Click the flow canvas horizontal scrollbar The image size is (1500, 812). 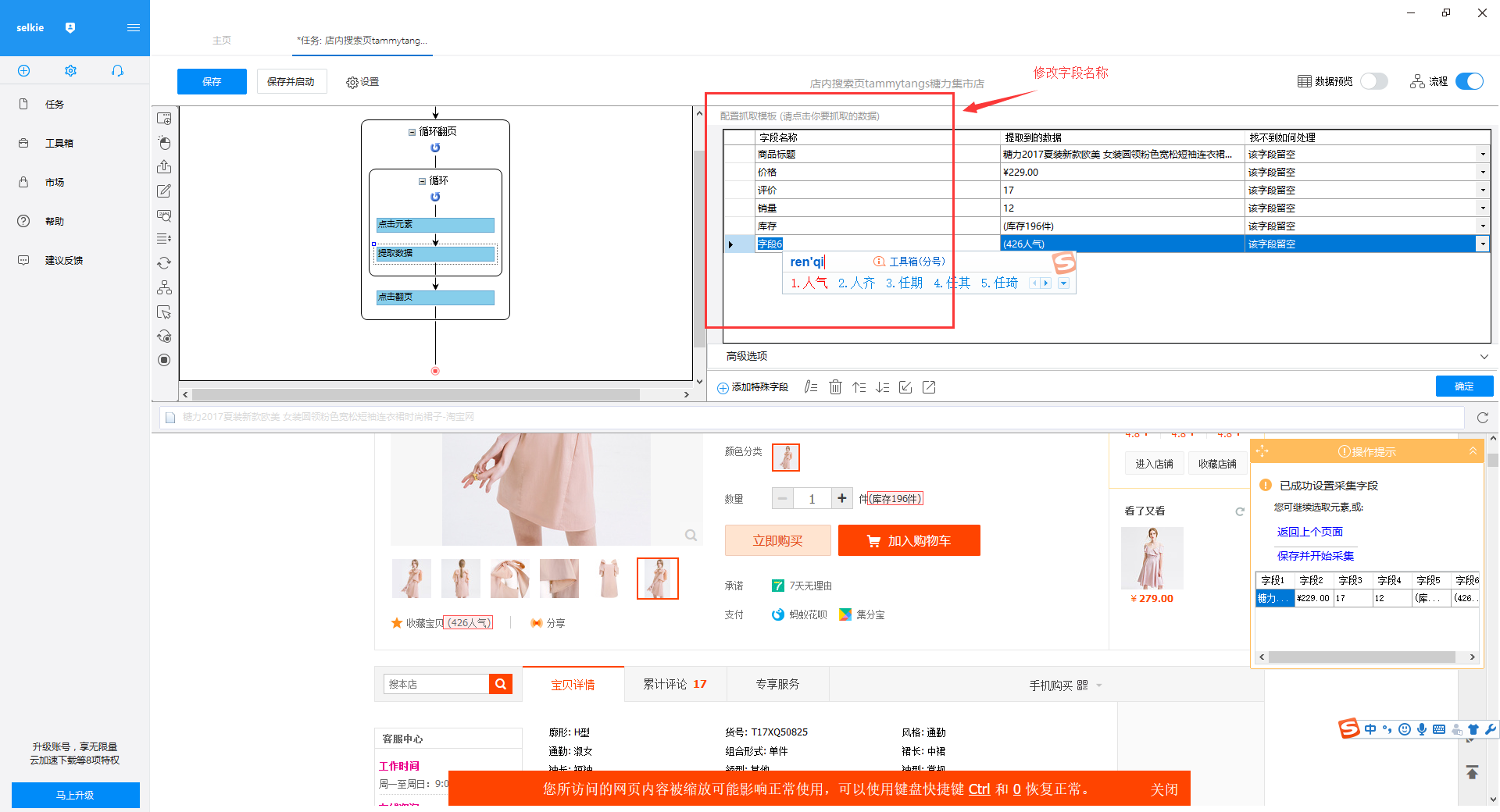(x=416, y=395)
